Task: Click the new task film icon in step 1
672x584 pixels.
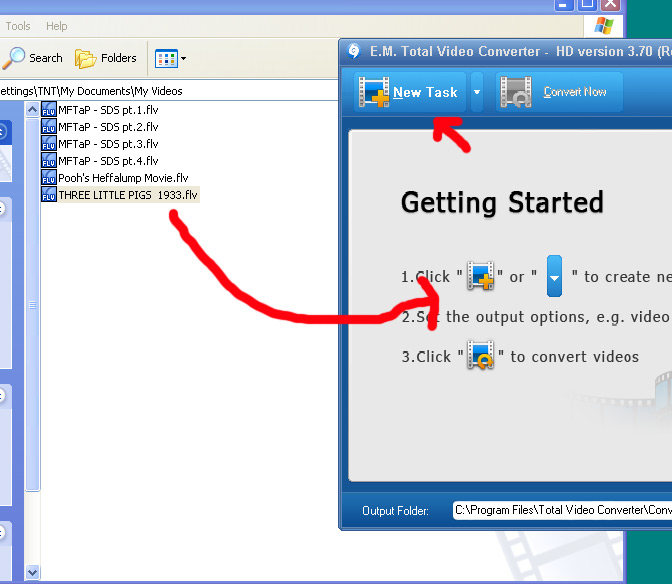Action: click(x=480, y=276)
